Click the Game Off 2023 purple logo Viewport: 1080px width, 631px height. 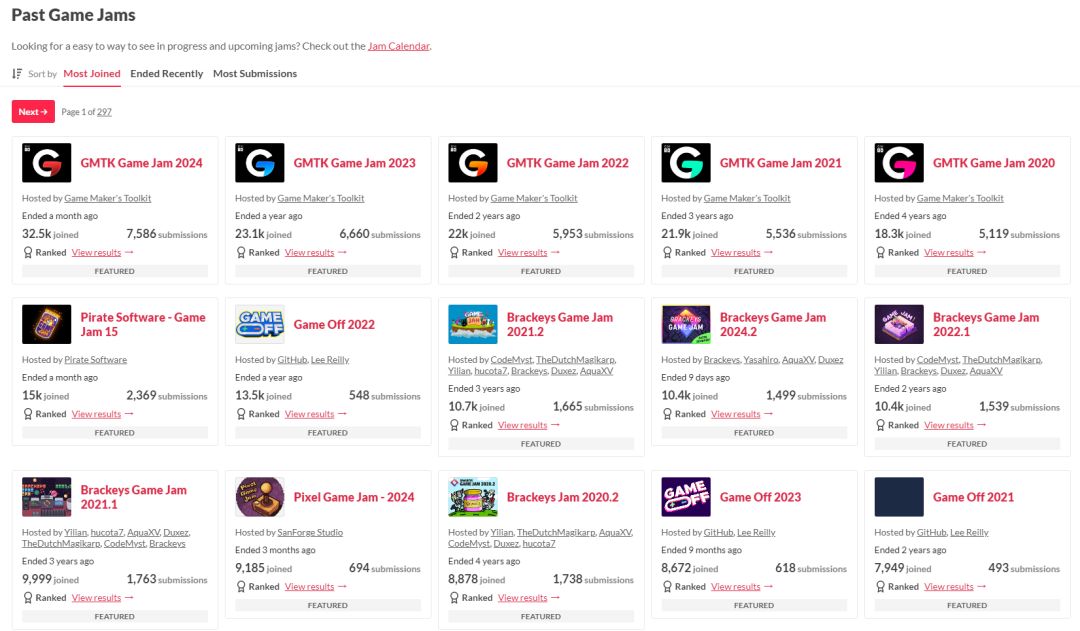coord(686,497)
